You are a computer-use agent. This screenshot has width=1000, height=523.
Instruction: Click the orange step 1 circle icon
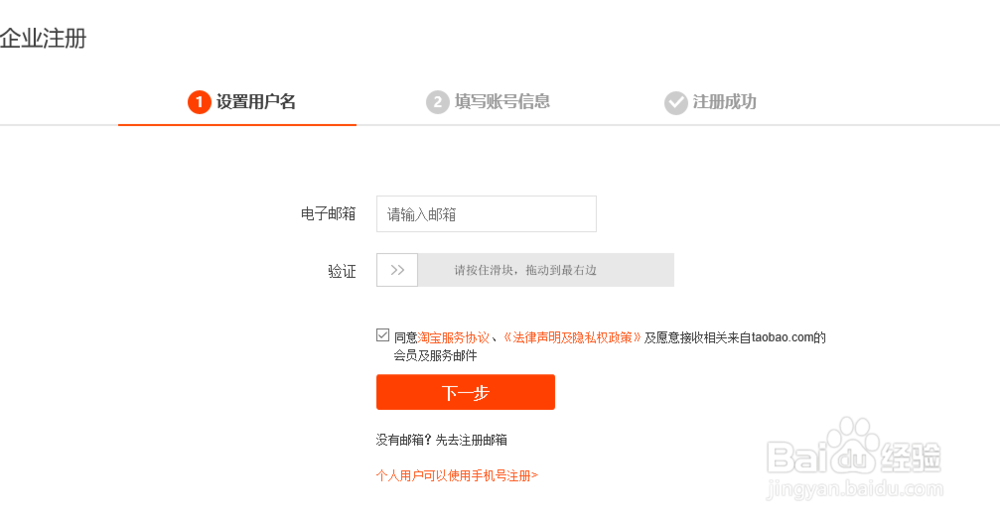(199, 102)
